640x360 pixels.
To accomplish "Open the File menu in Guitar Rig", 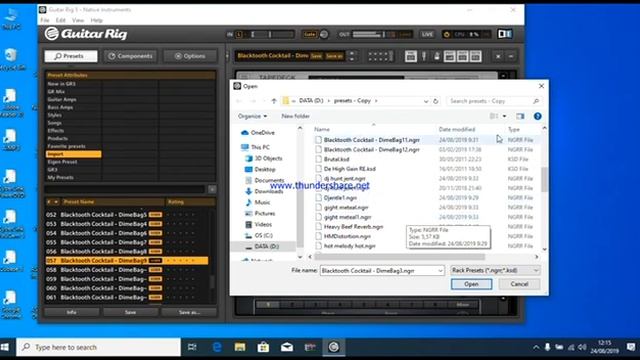I will [x=45, y=20].
